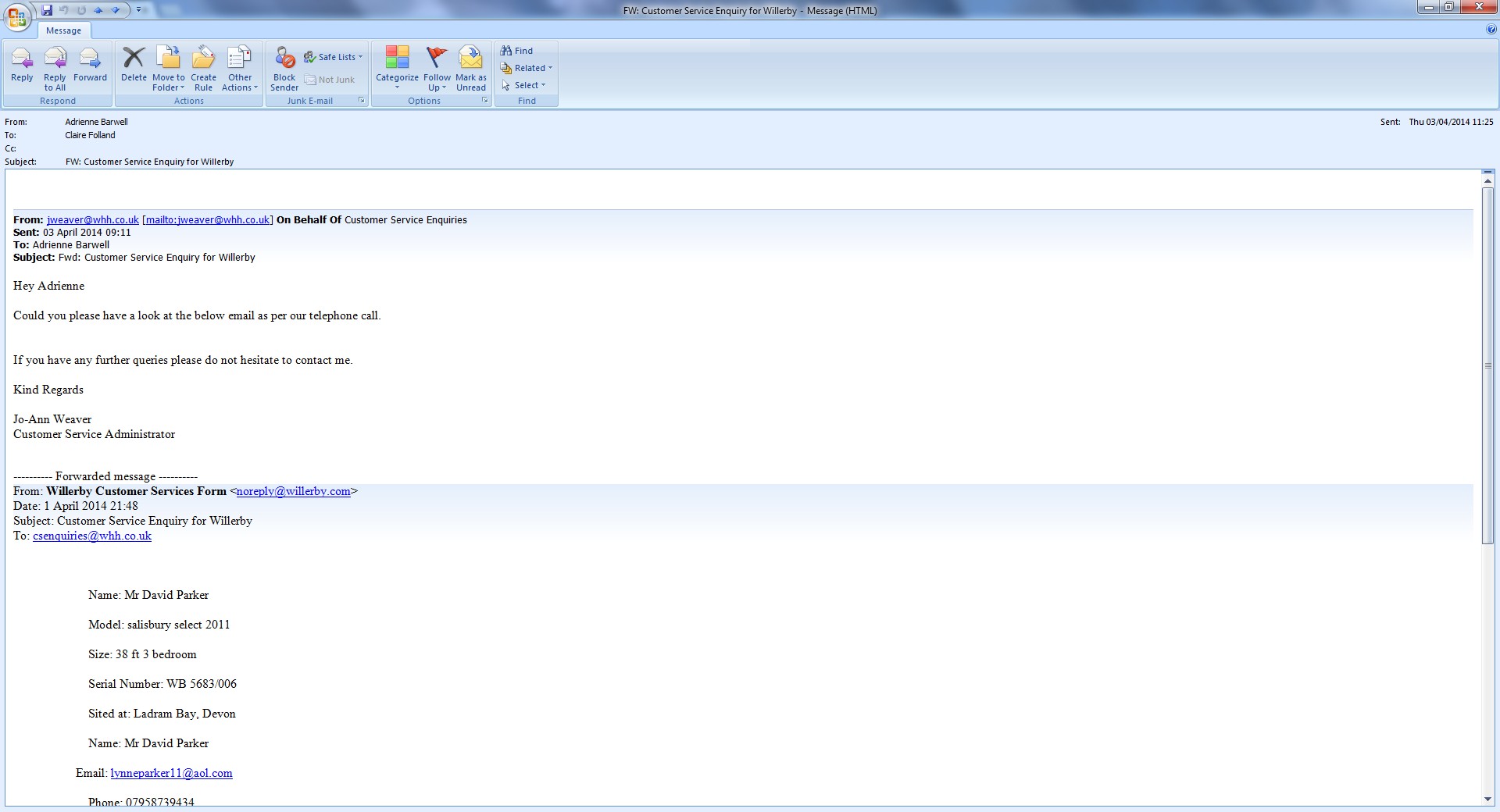The width and height of the screenshot is (1500, 812).
Task: Click sender name Adrienne Barwell in the header
Action: 96,122
